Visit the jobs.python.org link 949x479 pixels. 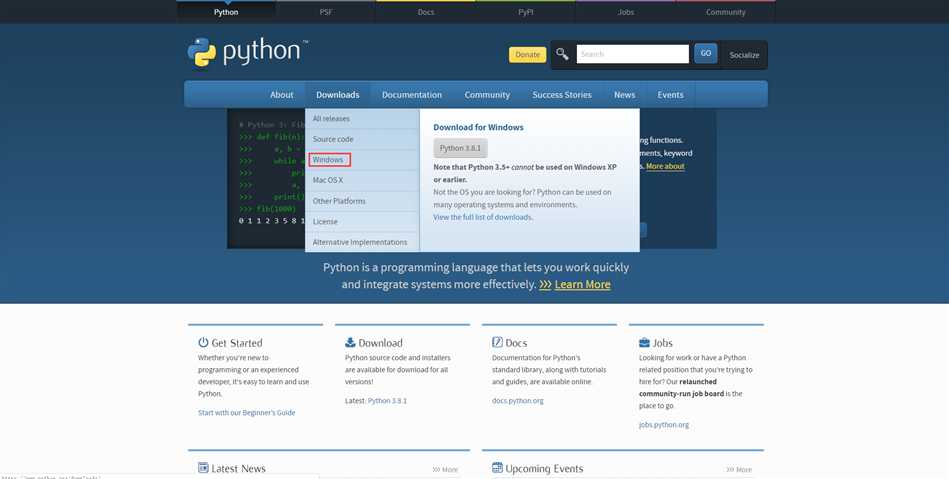tap(664, 424)
